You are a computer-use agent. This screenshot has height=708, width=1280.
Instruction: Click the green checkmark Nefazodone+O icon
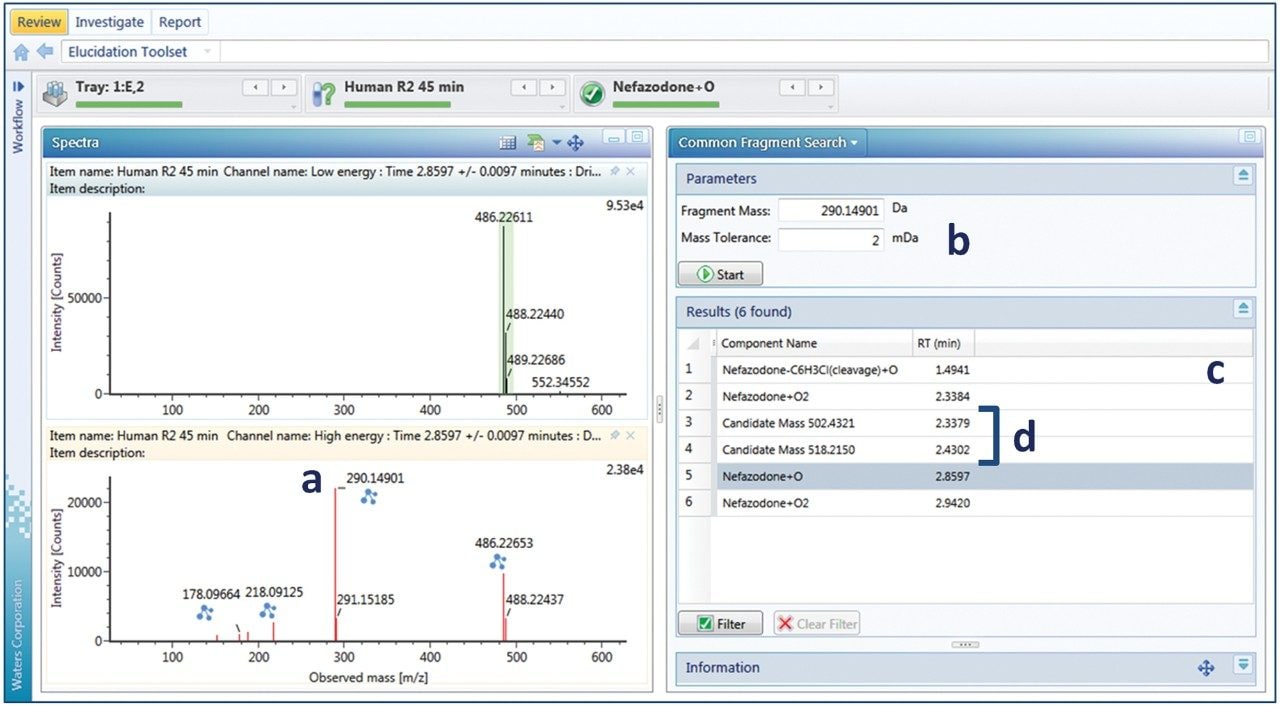click(592, 93)
